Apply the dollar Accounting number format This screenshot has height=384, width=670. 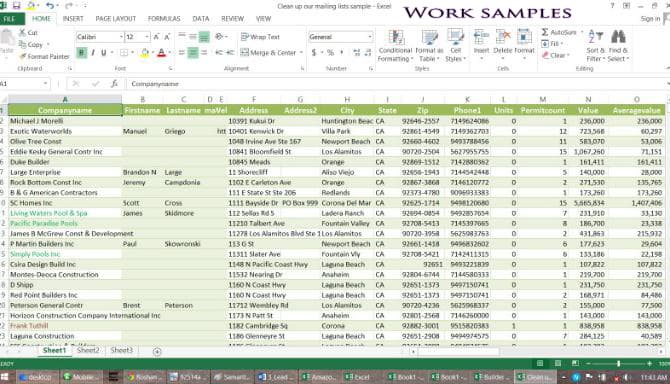tap(314, 53)
